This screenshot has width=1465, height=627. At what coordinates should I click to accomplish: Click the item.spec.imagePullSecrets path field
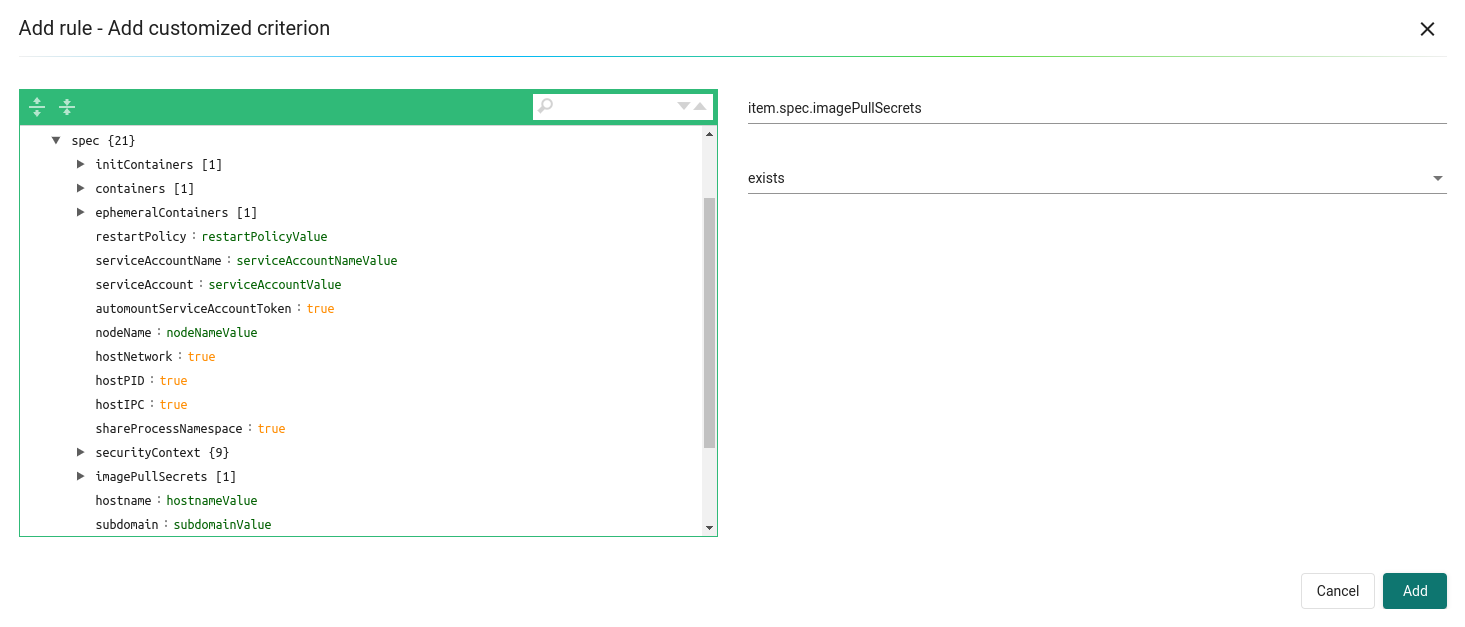(x=1096, y=108)
